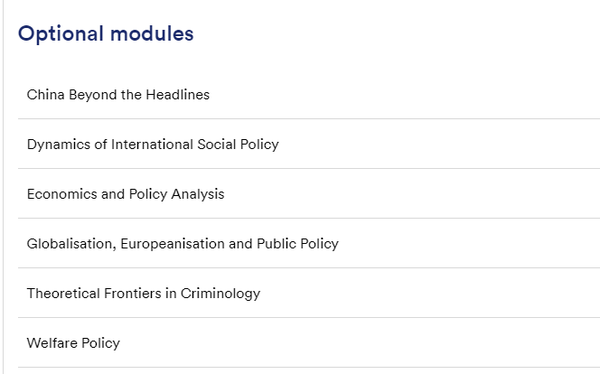Click 'Dynamics of International Social Policy' text

(153, 144)
